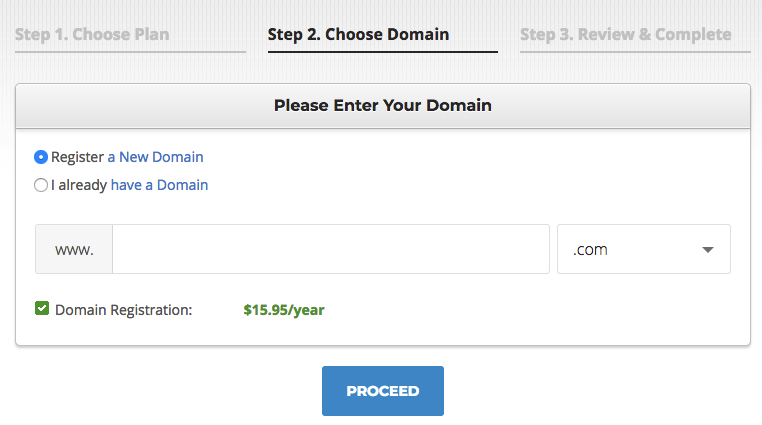Open the blue "a New Domain" link
This screenshot has height=425, width=762.
[156, 157]
